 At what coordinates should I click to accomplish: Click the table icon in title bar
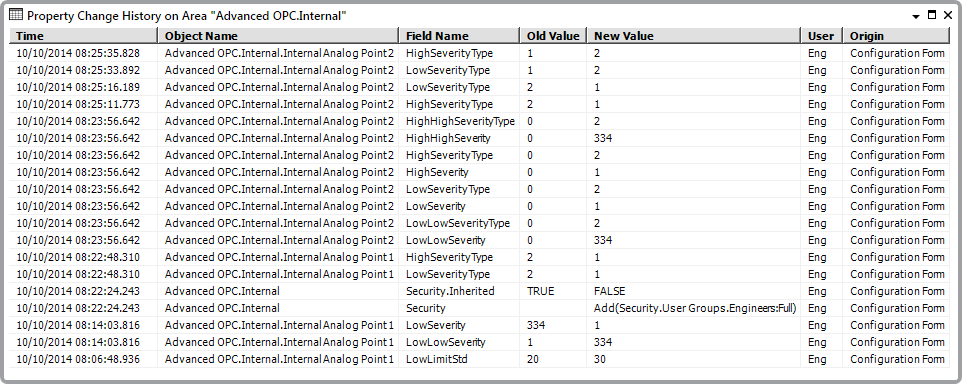(x=17, y=15)
